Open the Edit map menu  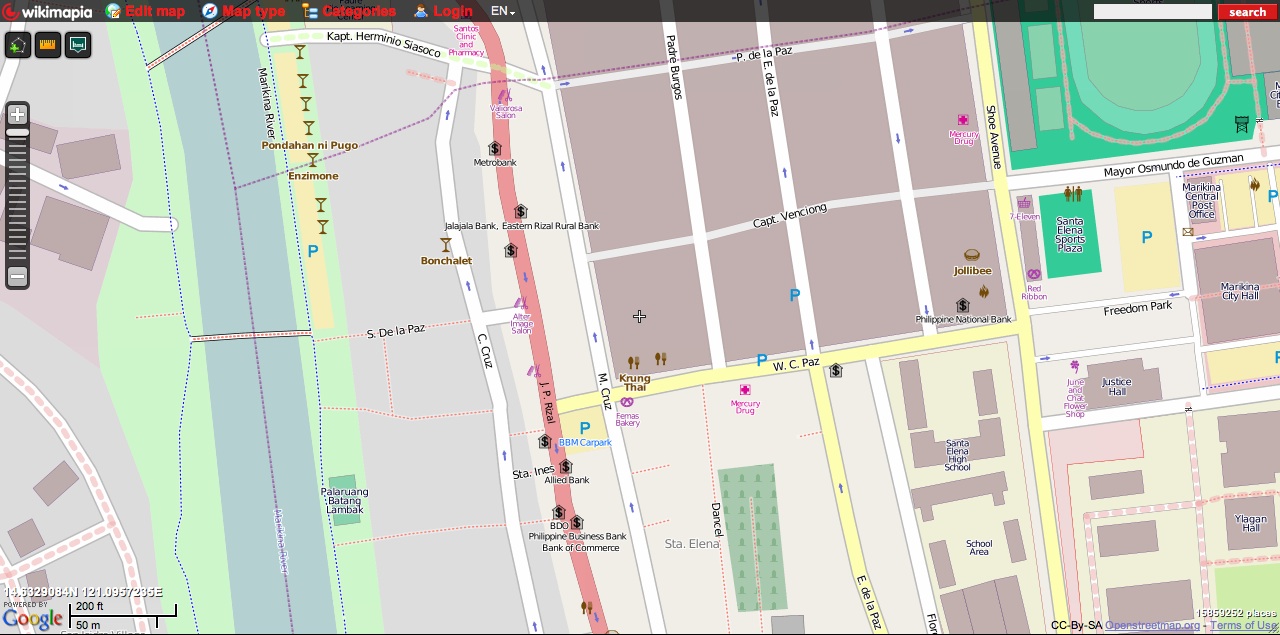coord(146,11)
